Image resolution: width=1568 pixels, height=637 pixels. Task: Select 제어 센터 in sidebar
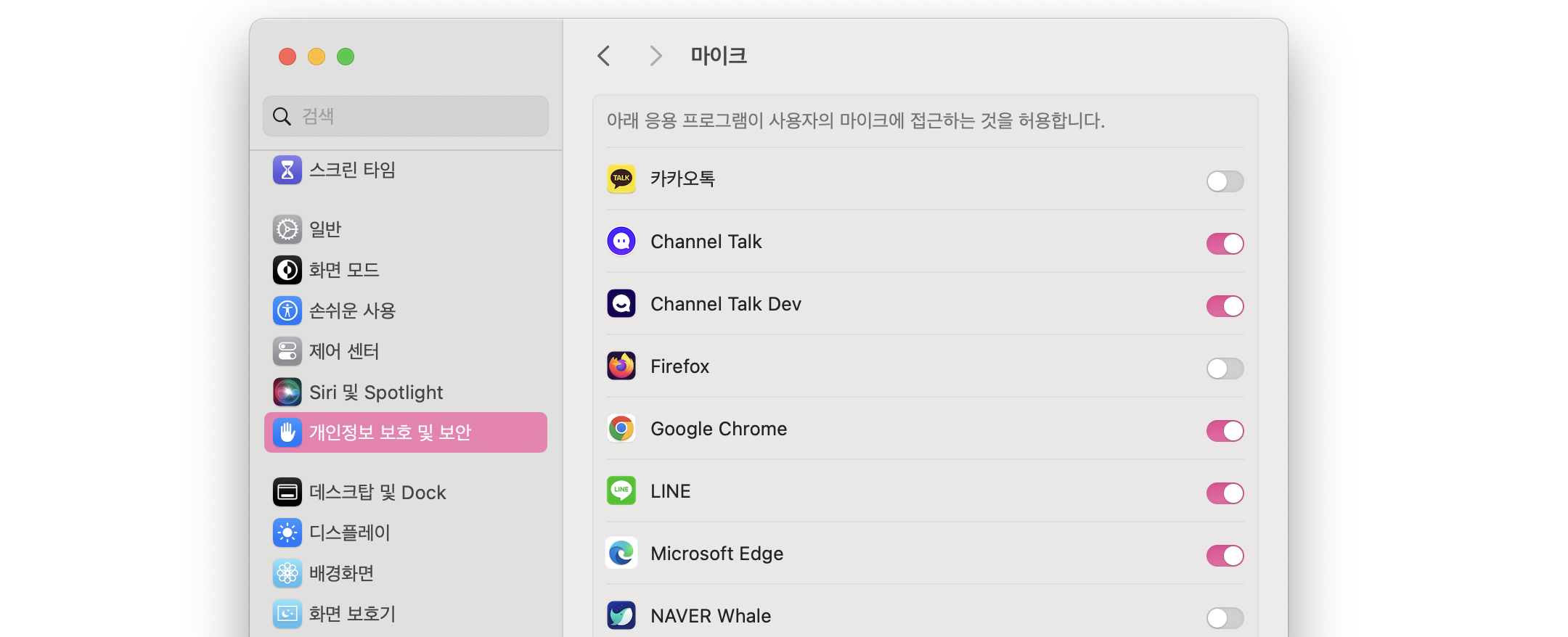click(406, 351)
